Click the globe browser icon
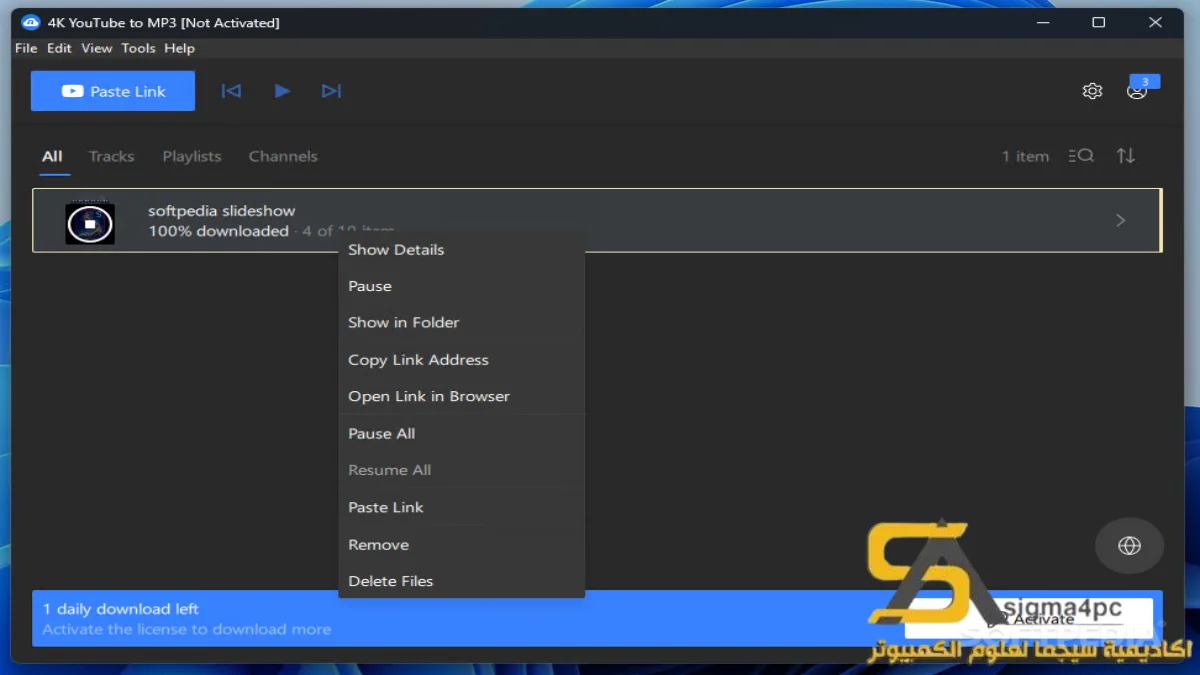Image resolution: width=1200 pixels, height=675 pixels. [1129, 545]
